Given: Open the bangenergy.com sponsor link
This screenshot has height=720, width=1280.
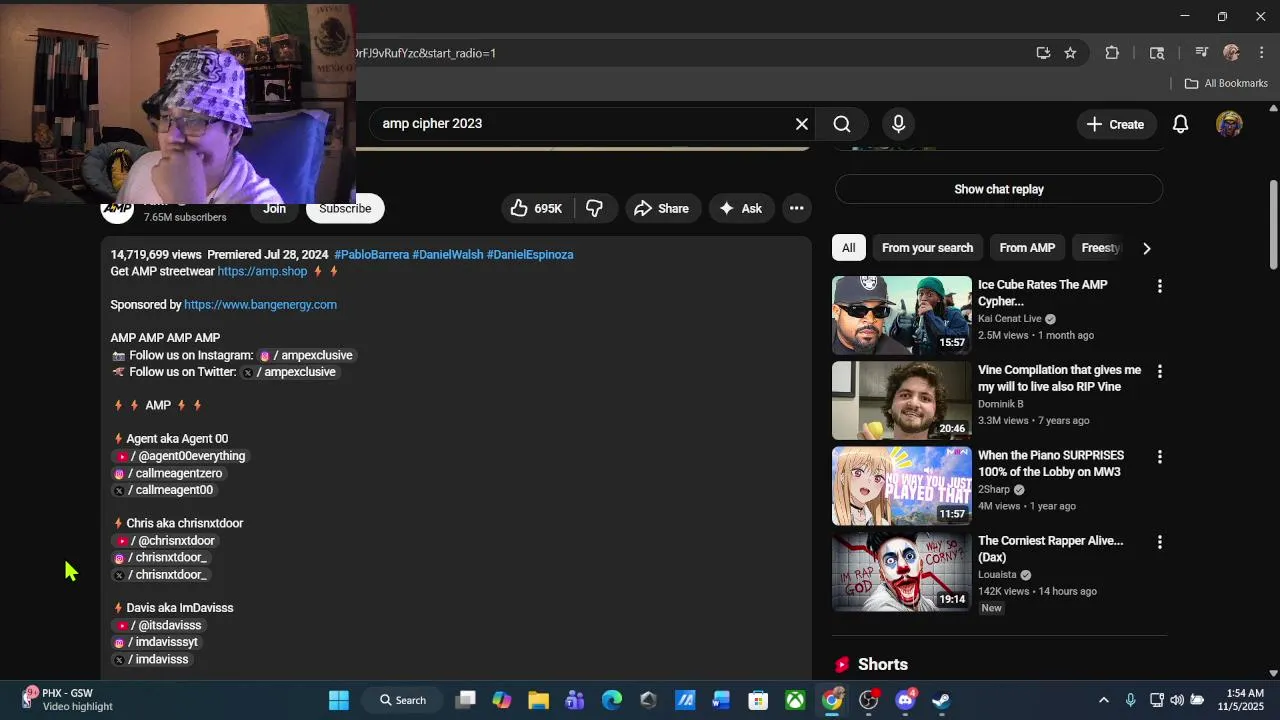Looking at the screenshot, I should [x=260, y=304].
